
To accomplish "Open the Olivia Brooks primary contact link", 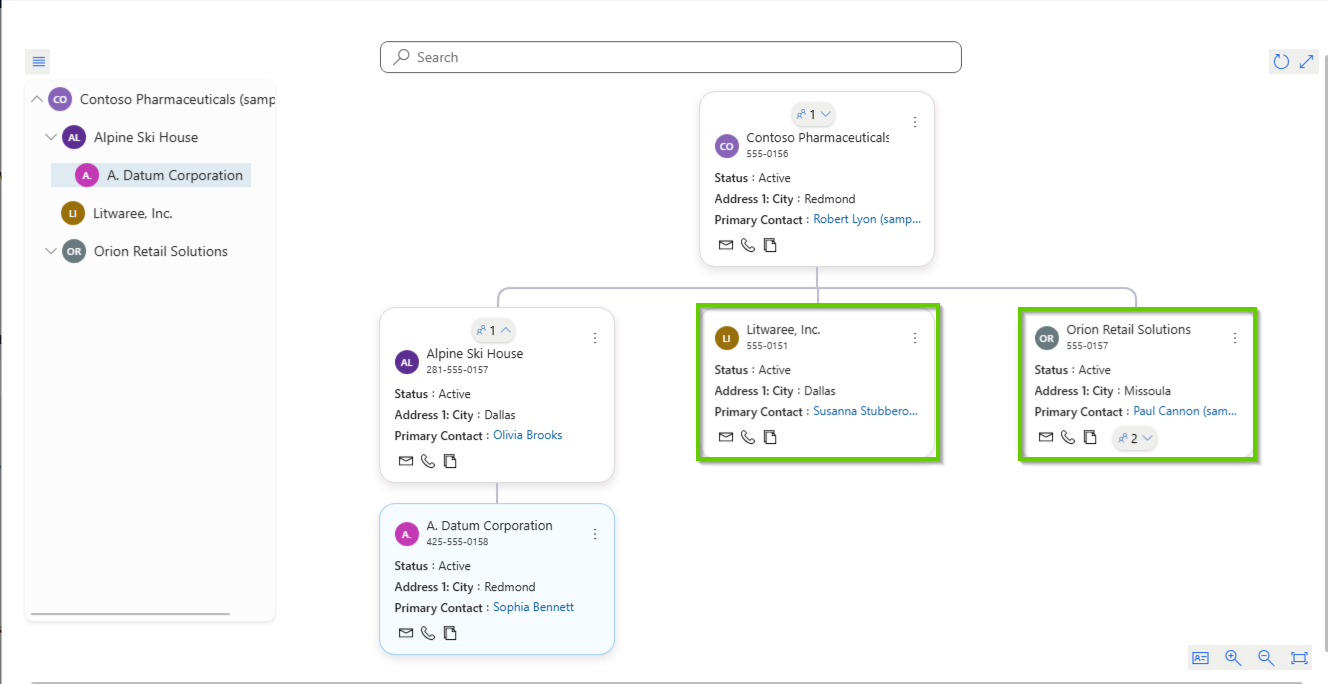I will coord(527,435).
